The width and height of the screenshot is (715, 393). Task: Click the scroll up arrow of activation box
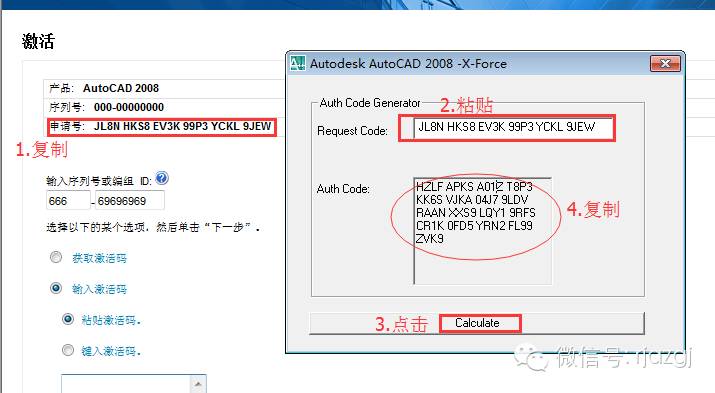[x=198, y=384]
